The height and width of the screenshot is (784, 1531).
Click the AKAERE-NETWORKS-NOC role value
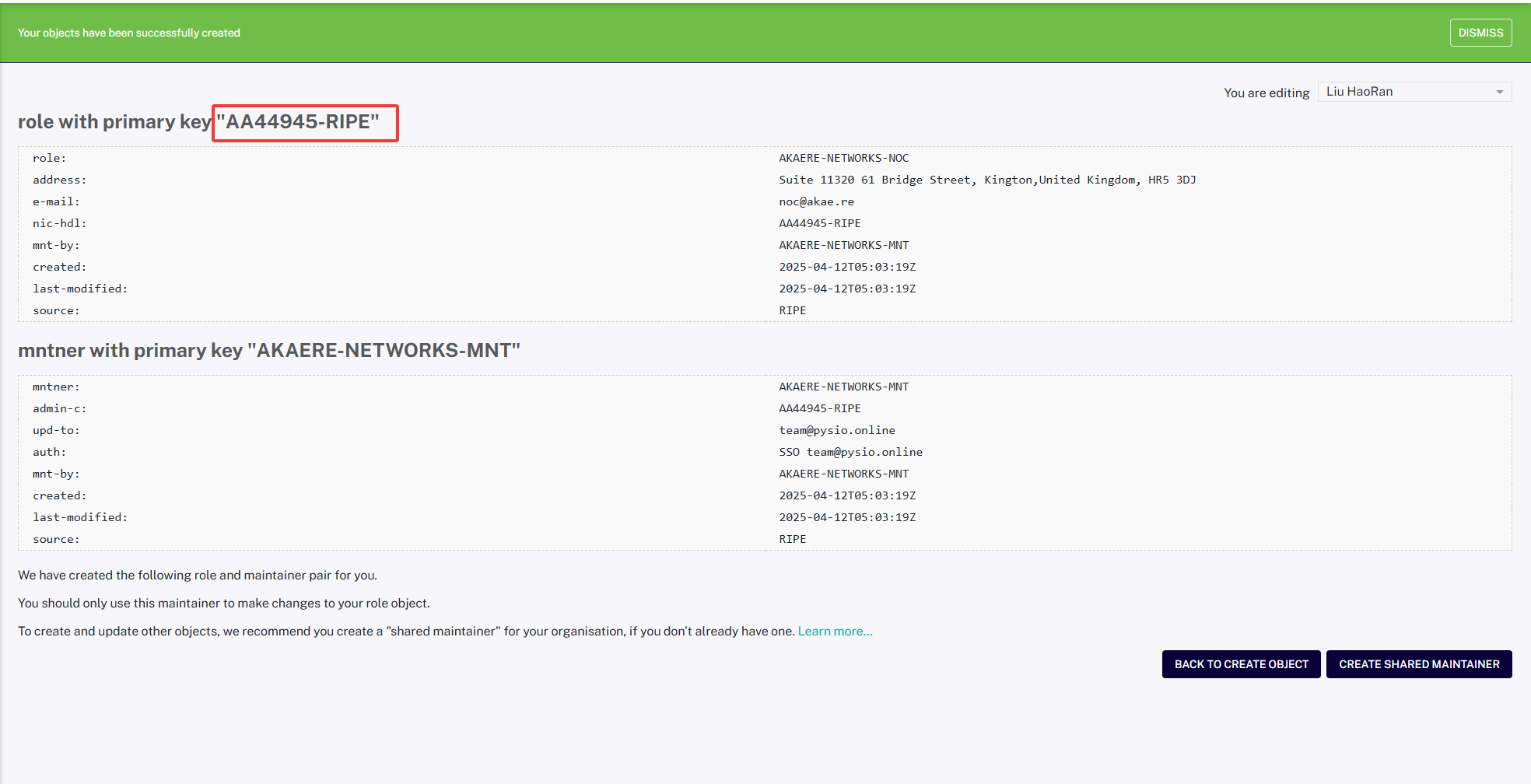[x=843, y=158]
